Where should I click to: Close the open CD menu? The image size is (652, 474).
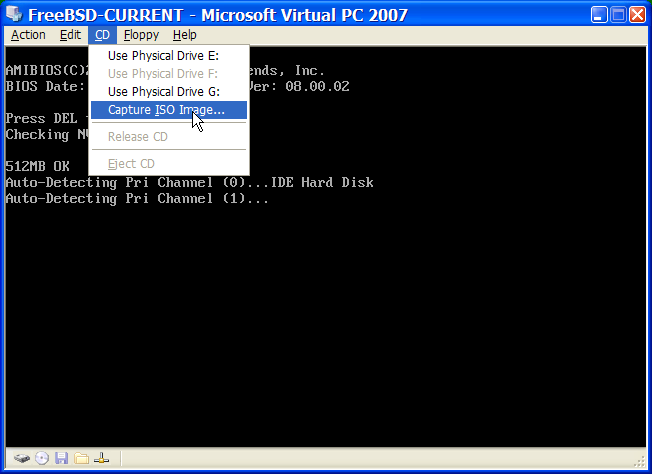pos(102,35)
